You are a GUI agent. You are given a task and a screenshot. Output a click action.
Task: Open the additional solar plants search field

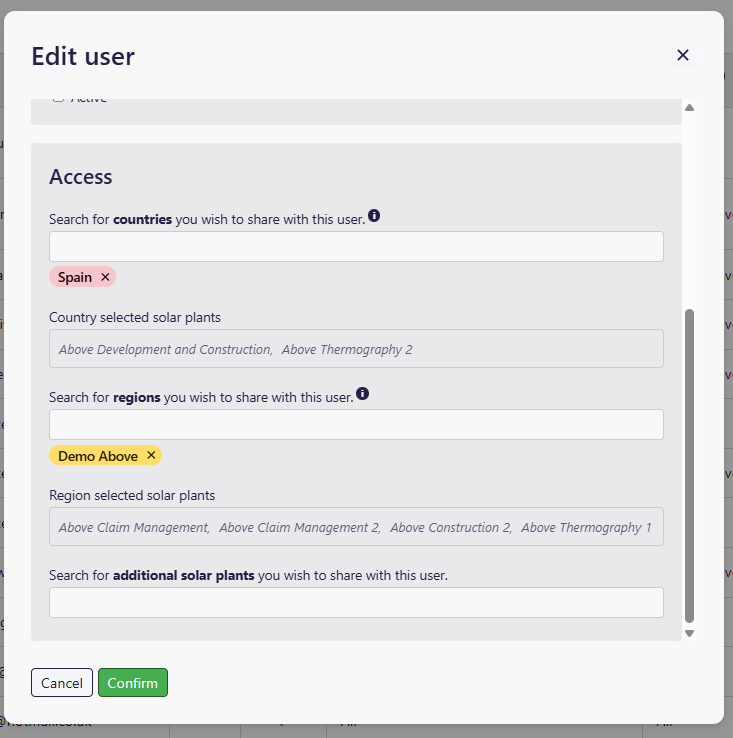[356, 602]
